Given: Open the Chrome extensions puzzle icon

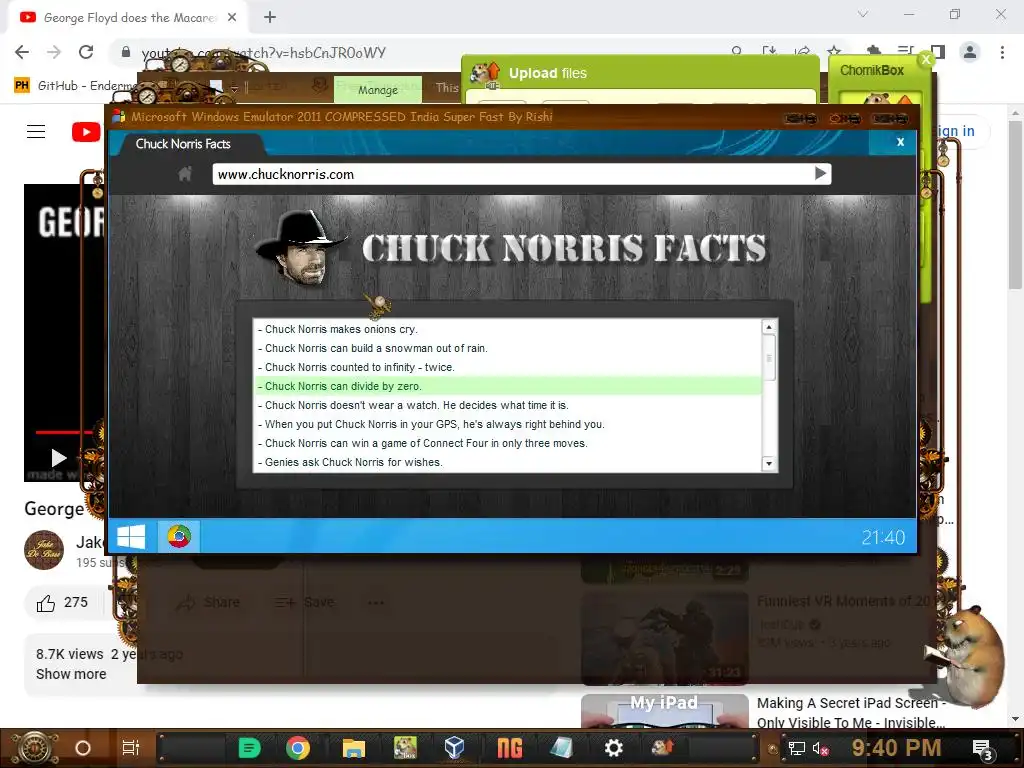Looking at the screenshot, I should coord(872,50).
